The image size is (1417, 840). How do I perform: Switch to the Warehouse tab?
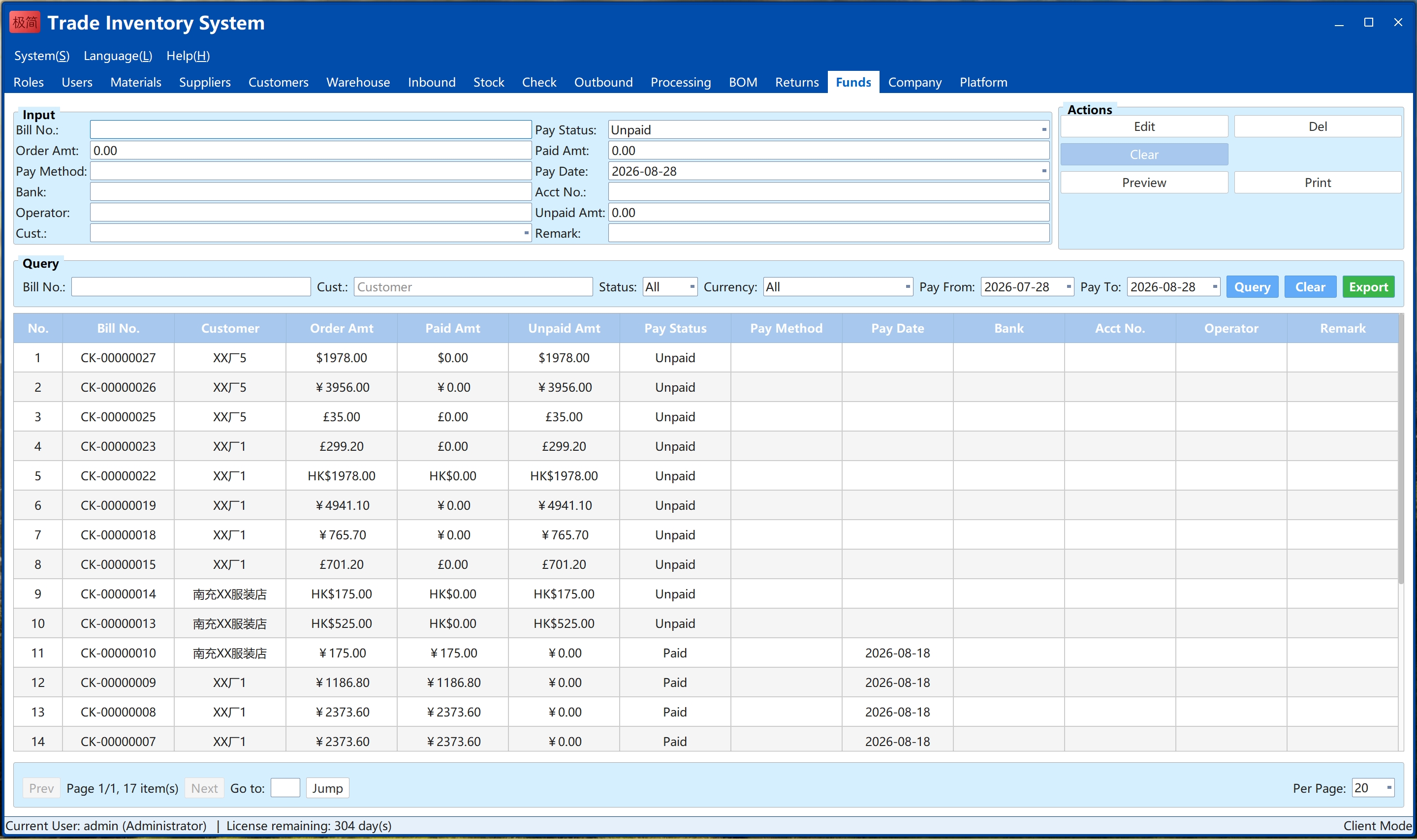click(x=358, y=82)
